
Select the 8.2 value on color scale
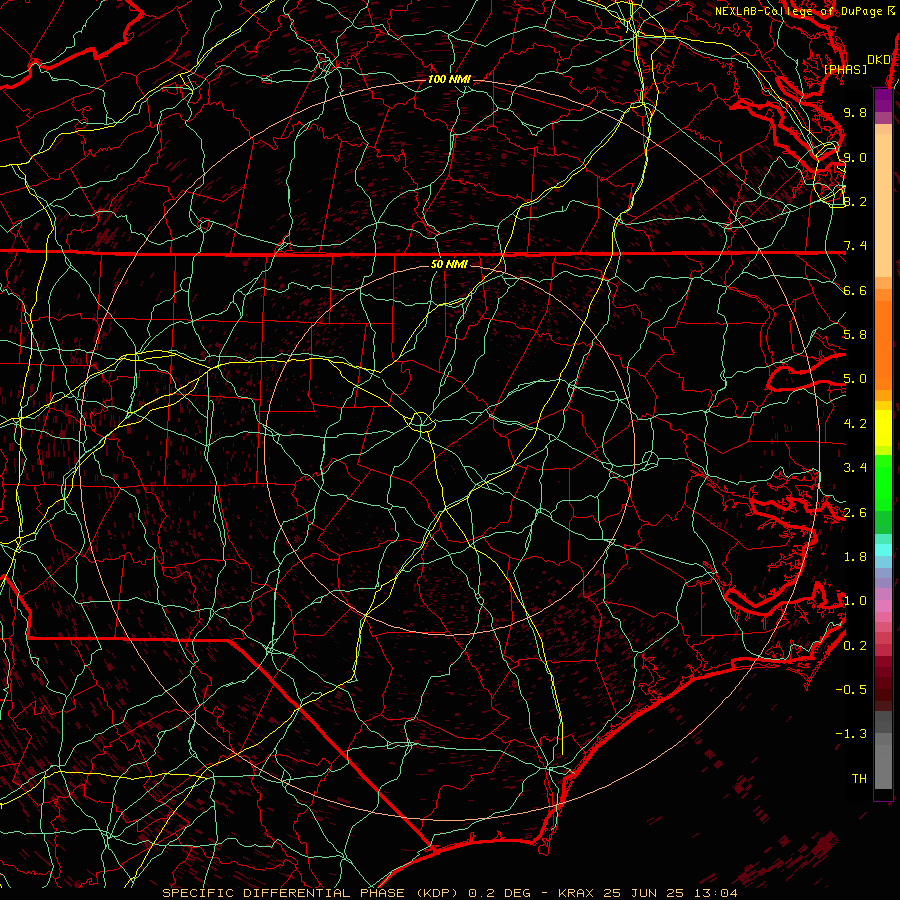[855, 201]
